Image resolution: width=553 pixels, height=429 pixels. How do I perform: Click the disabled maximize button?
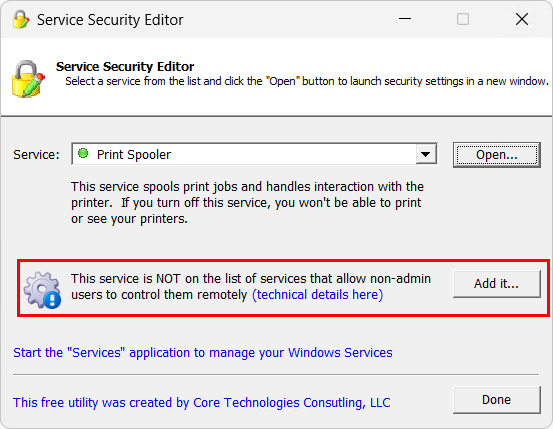coord(463,19)
